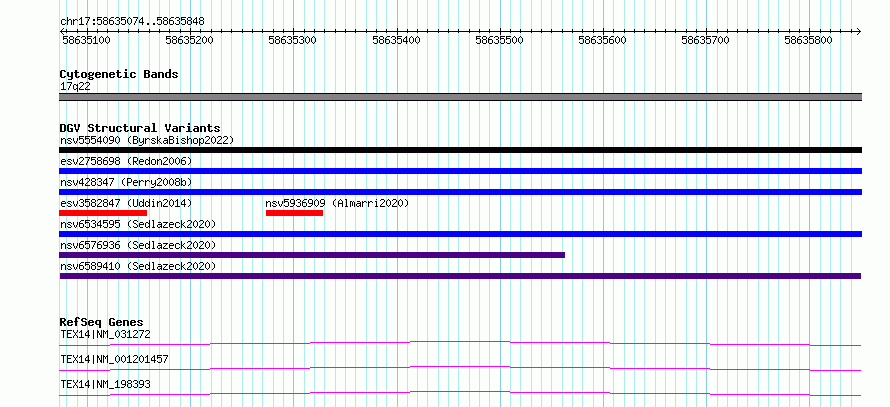Open the esv3582847 (Uddin2014) label
The width and height of the screenshot is (890, 407).
(126, 203)
